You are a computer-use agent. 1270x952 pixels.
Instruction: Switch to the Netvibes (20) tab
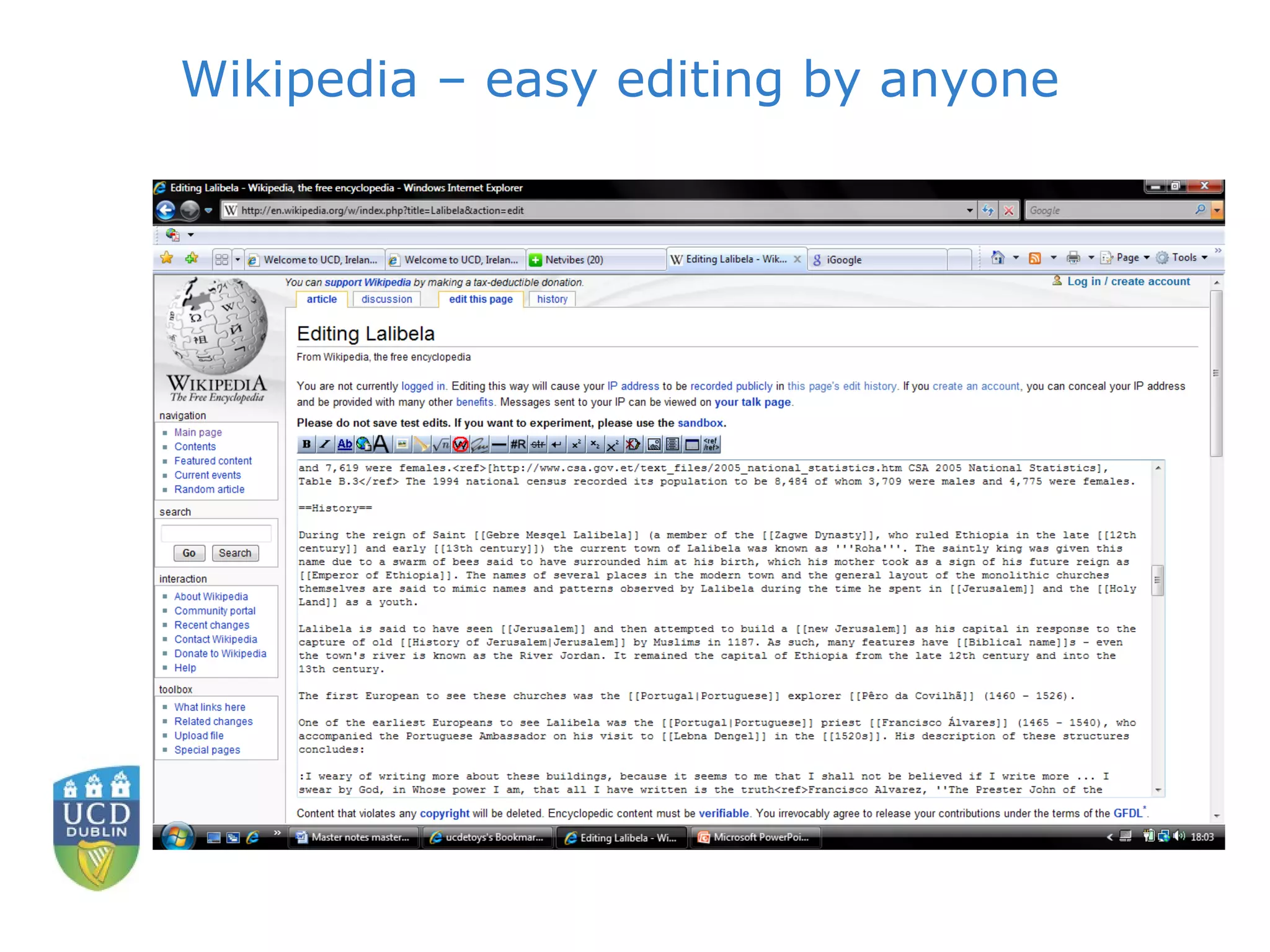(x=596, y=260)
